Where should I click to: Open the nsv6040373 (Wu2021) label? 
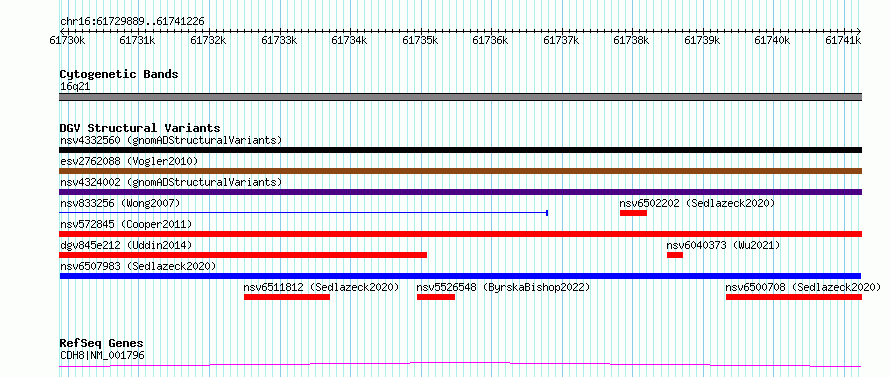723,245
